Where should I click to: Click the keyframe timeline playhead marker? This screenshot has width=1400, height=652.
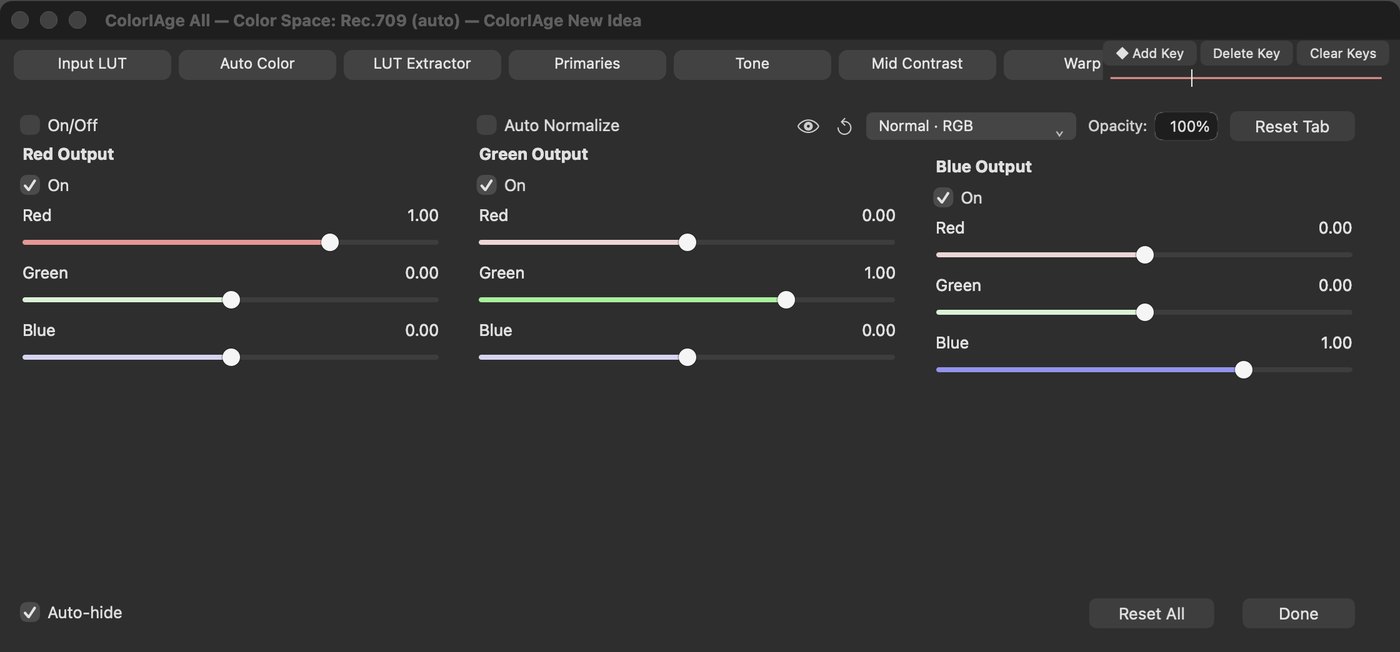[x=1191, y=78]
